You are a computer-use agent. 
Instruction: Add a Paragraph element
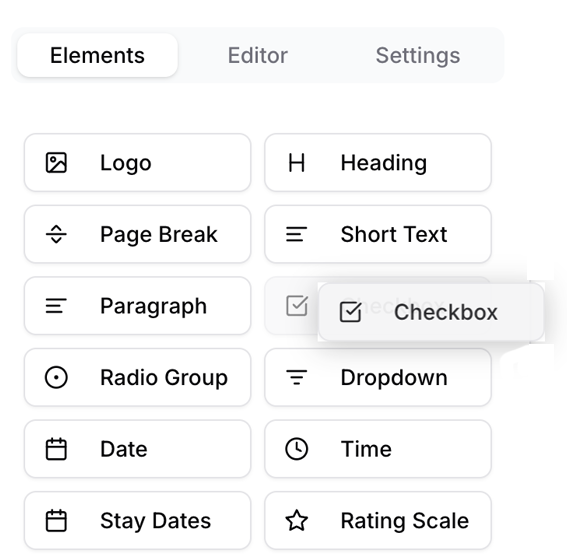pos(137,306)
